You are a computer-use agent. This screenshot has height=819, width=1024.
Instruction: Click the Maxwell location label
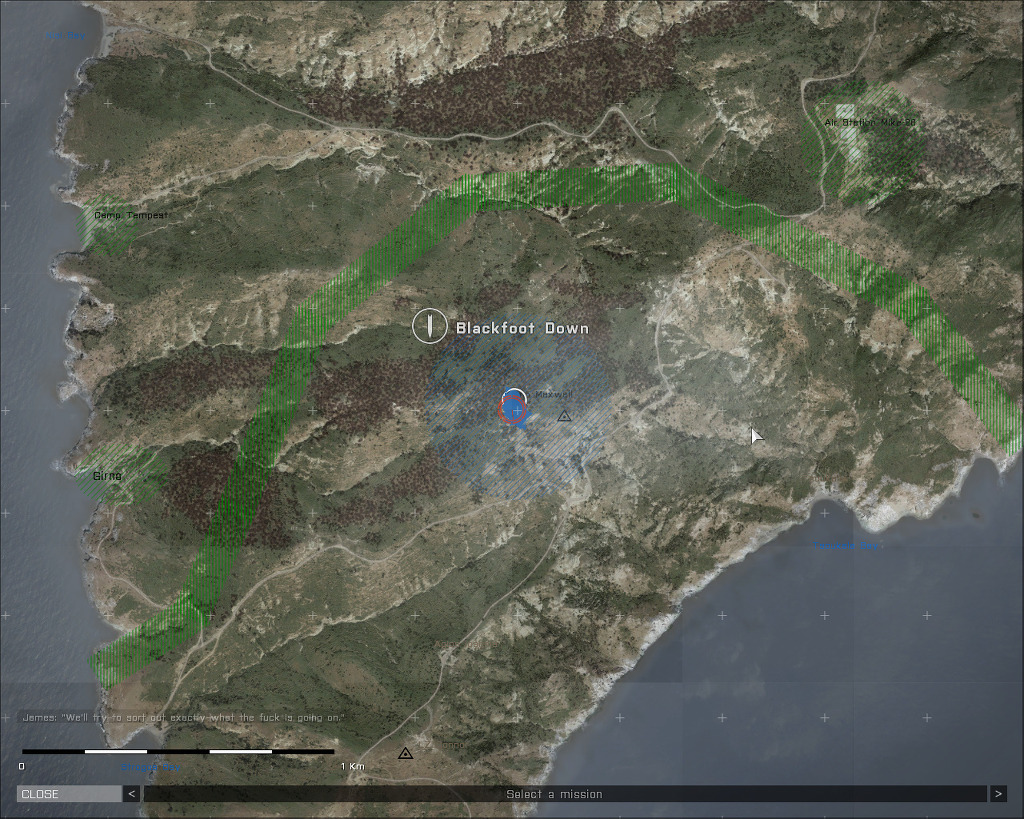pos(554,395)
